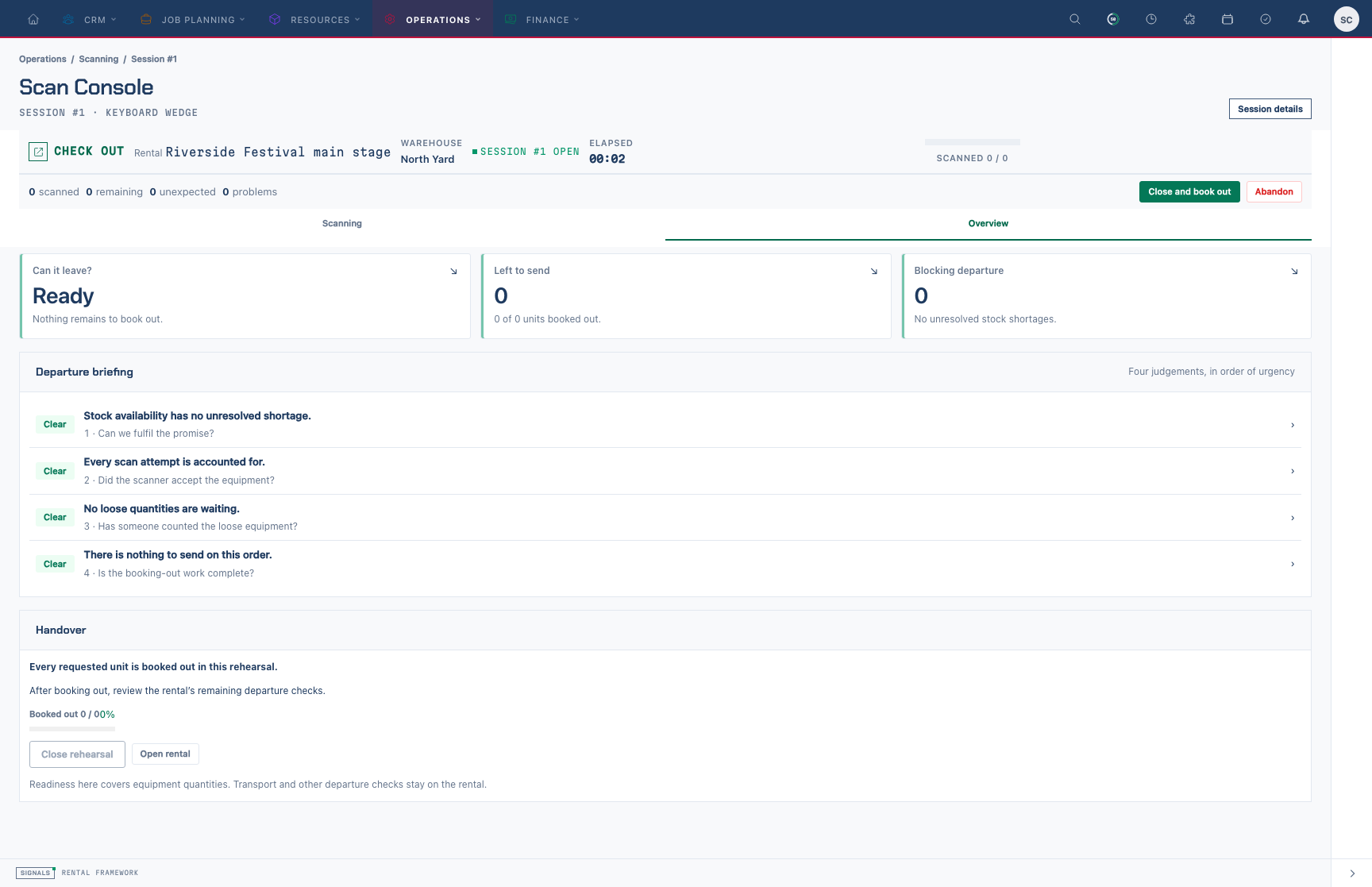Expand the stock availability briefing row chevron

coord(1293,425)
